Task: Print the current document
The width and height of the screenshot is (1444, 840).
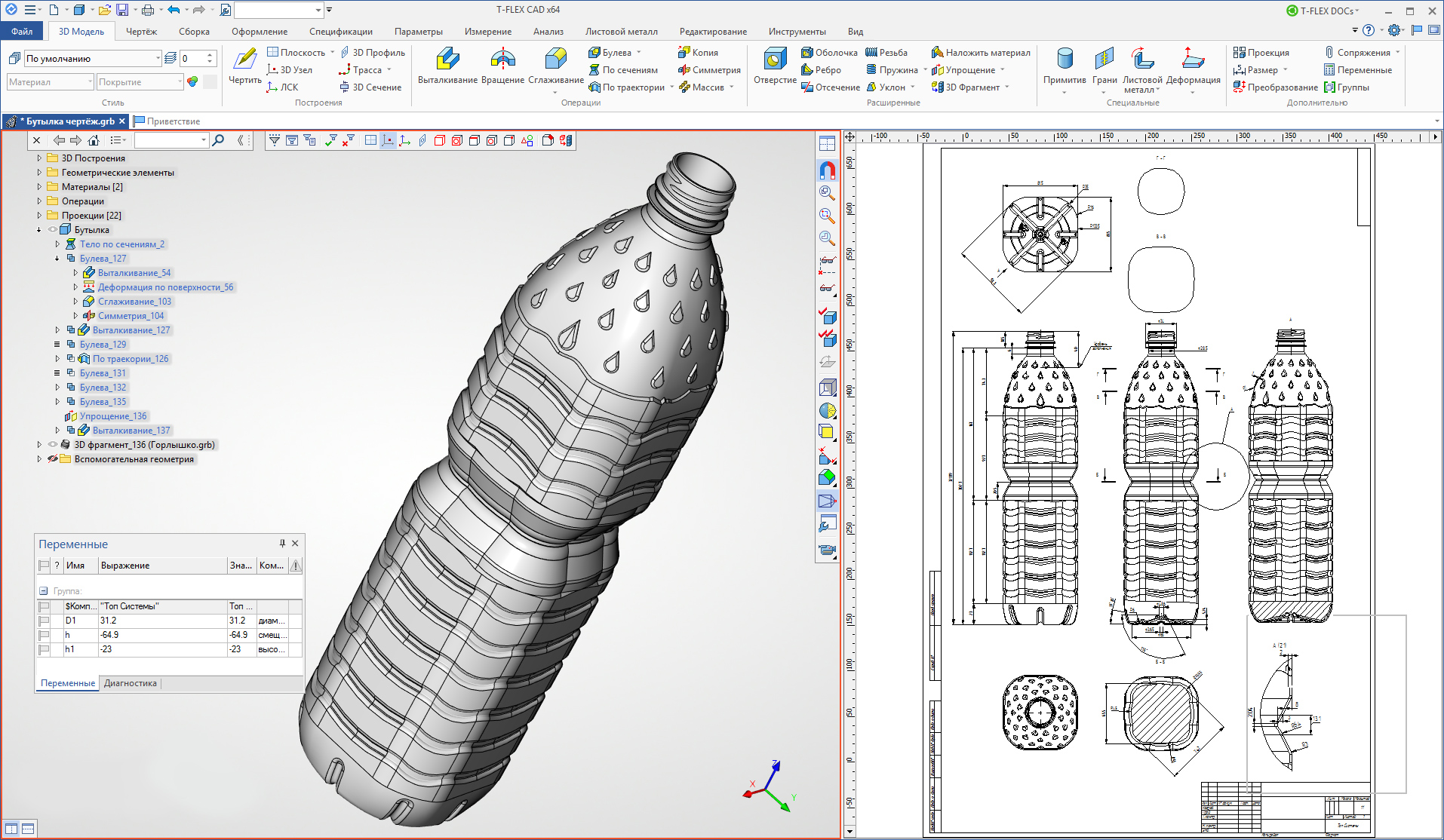Action: [x=147, y=10]
